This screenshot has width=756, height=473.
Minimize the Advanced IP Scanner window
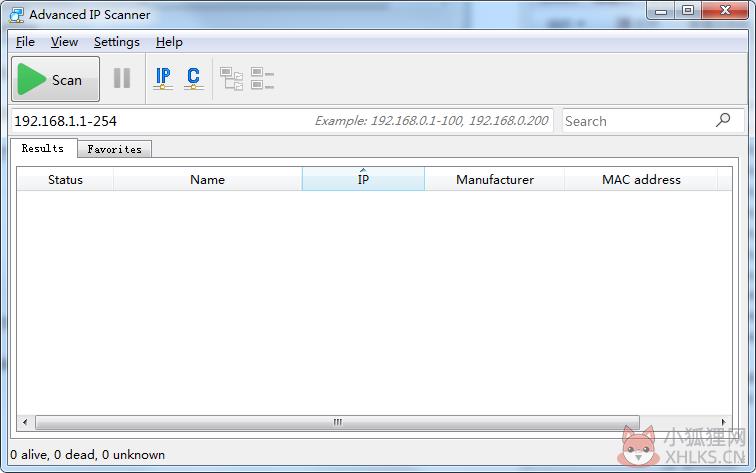(661, 11)
